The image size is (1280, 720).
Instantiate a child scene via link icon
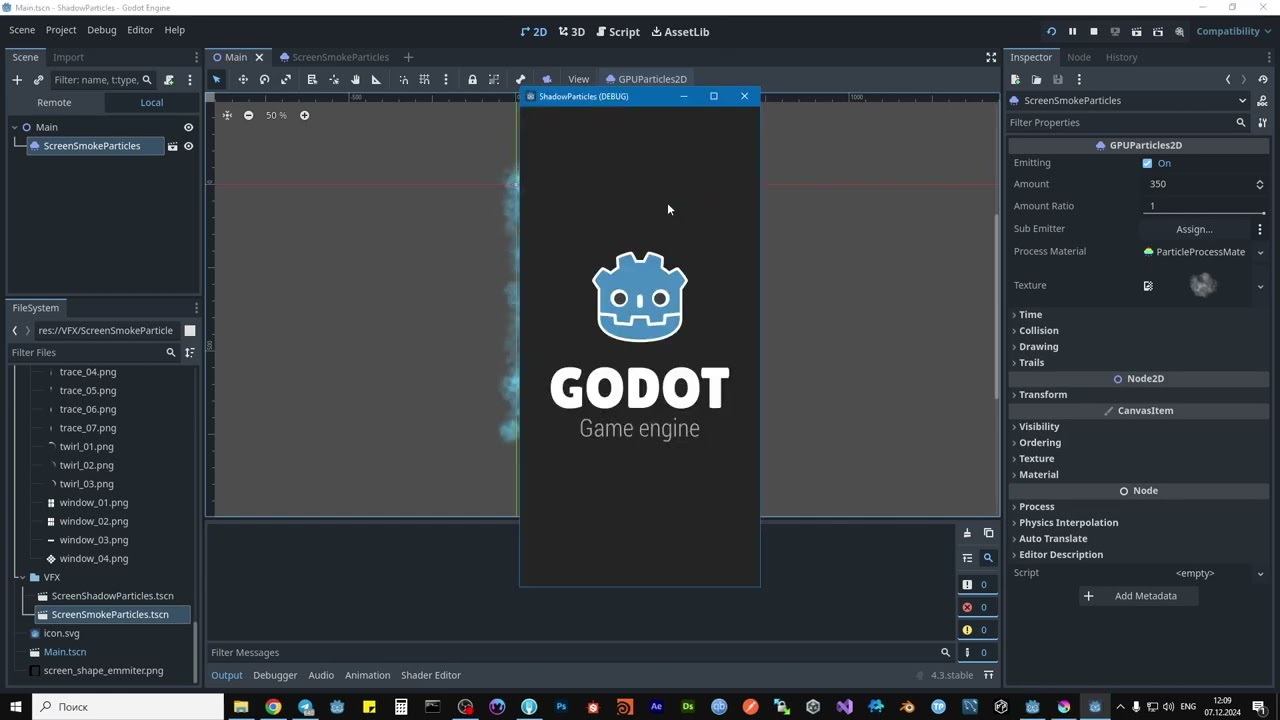pos(38,80)
